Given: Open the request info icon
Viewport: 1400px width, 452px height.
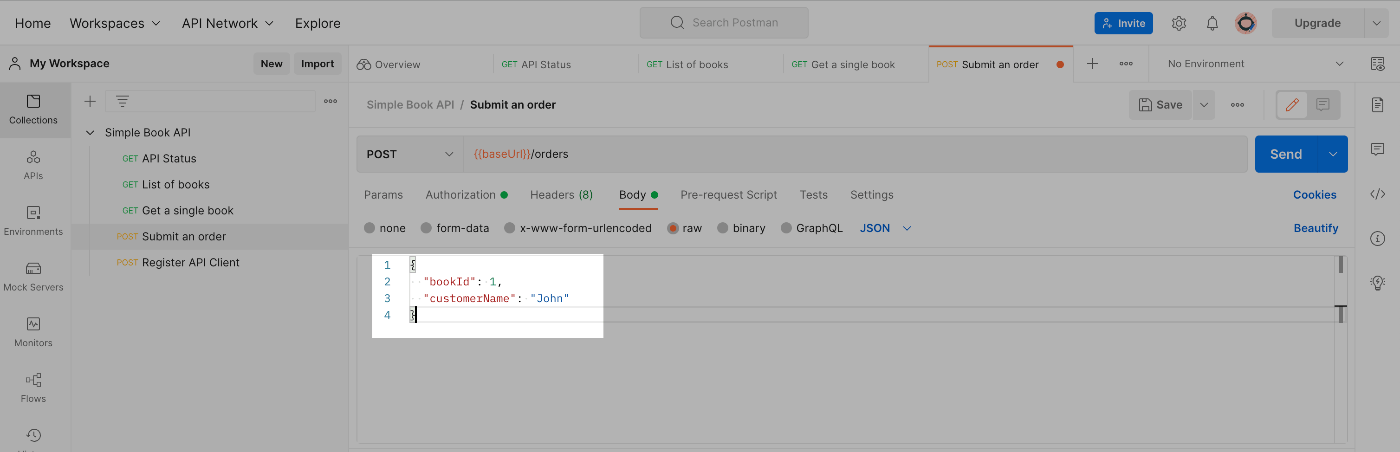Looking at the screenshot, I should (1377, 238).
